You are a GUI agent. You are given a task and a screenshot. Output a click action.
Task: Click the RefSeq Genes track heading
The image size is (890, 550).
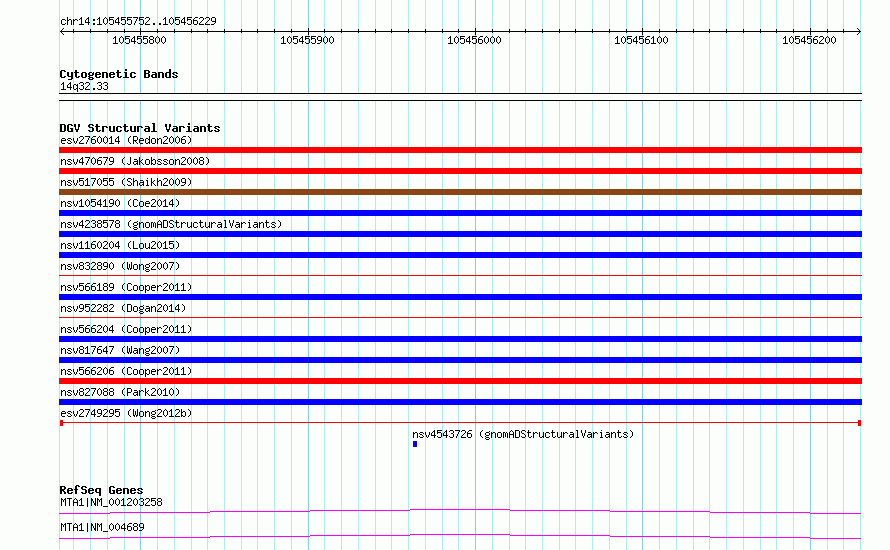pos(101,490)
